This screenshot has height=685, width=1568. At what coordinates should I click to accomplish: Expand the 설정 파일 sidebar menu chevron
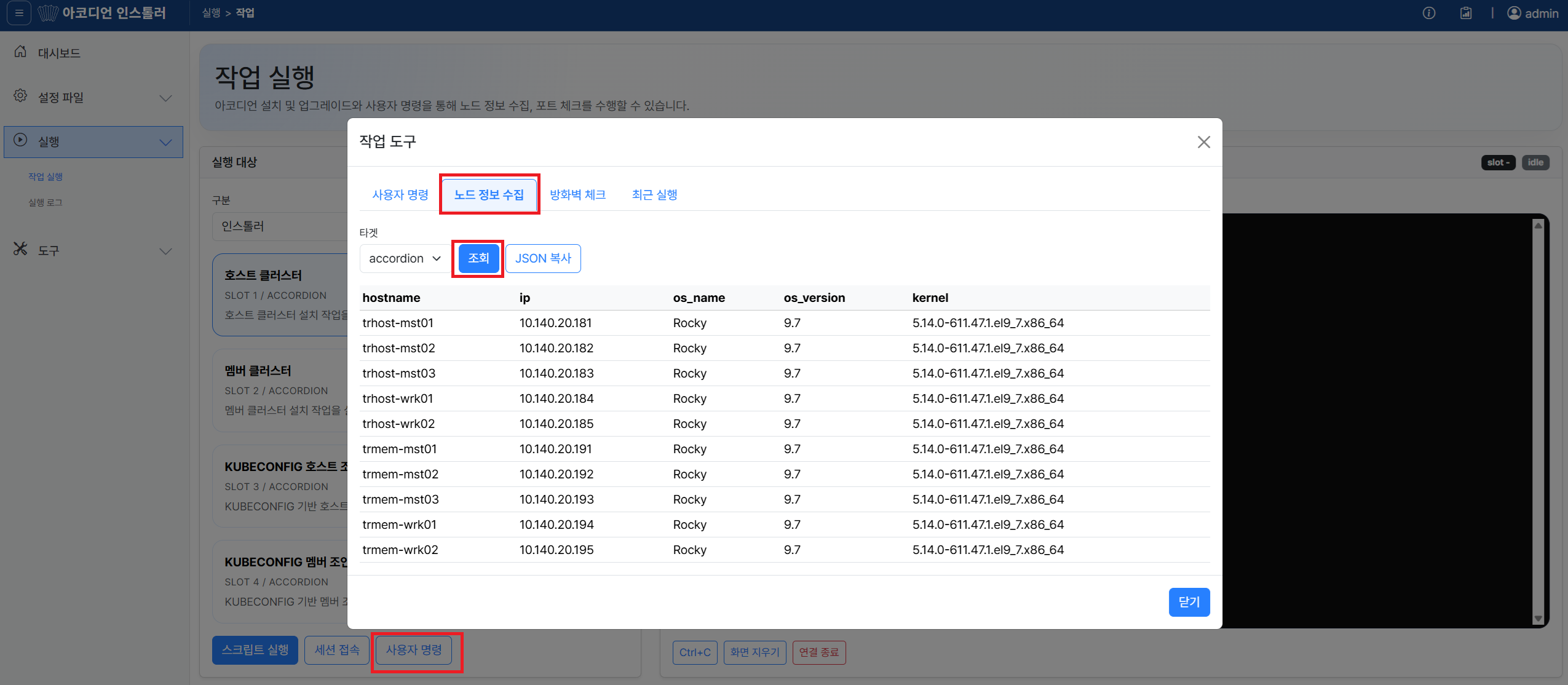tap(165, 98)
